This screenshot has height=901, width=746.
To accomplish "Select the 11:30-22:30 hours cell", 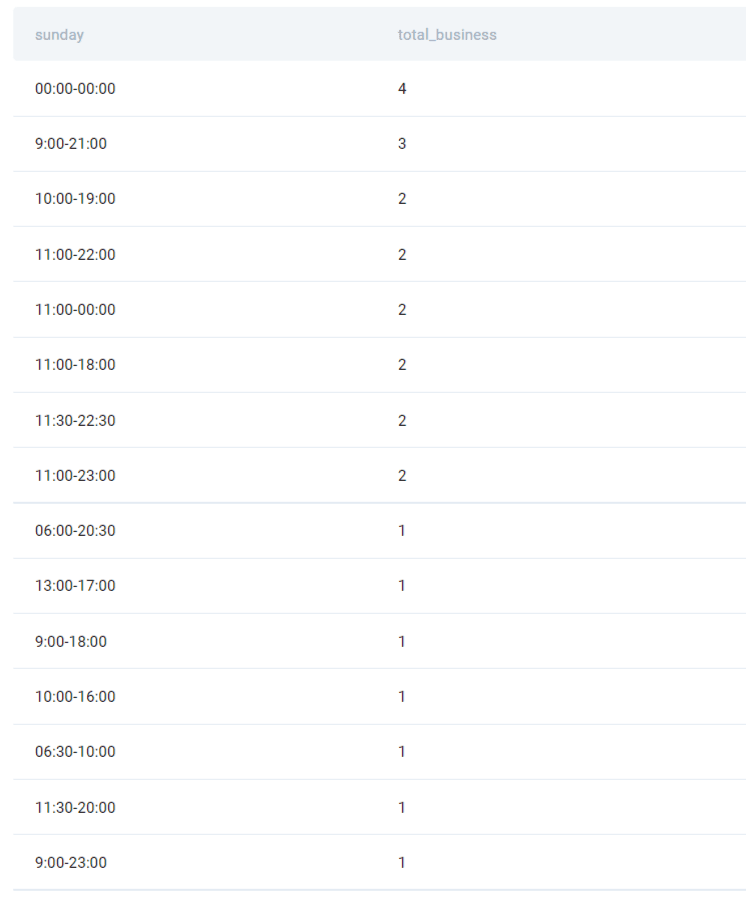I will [x=75, y=421].
